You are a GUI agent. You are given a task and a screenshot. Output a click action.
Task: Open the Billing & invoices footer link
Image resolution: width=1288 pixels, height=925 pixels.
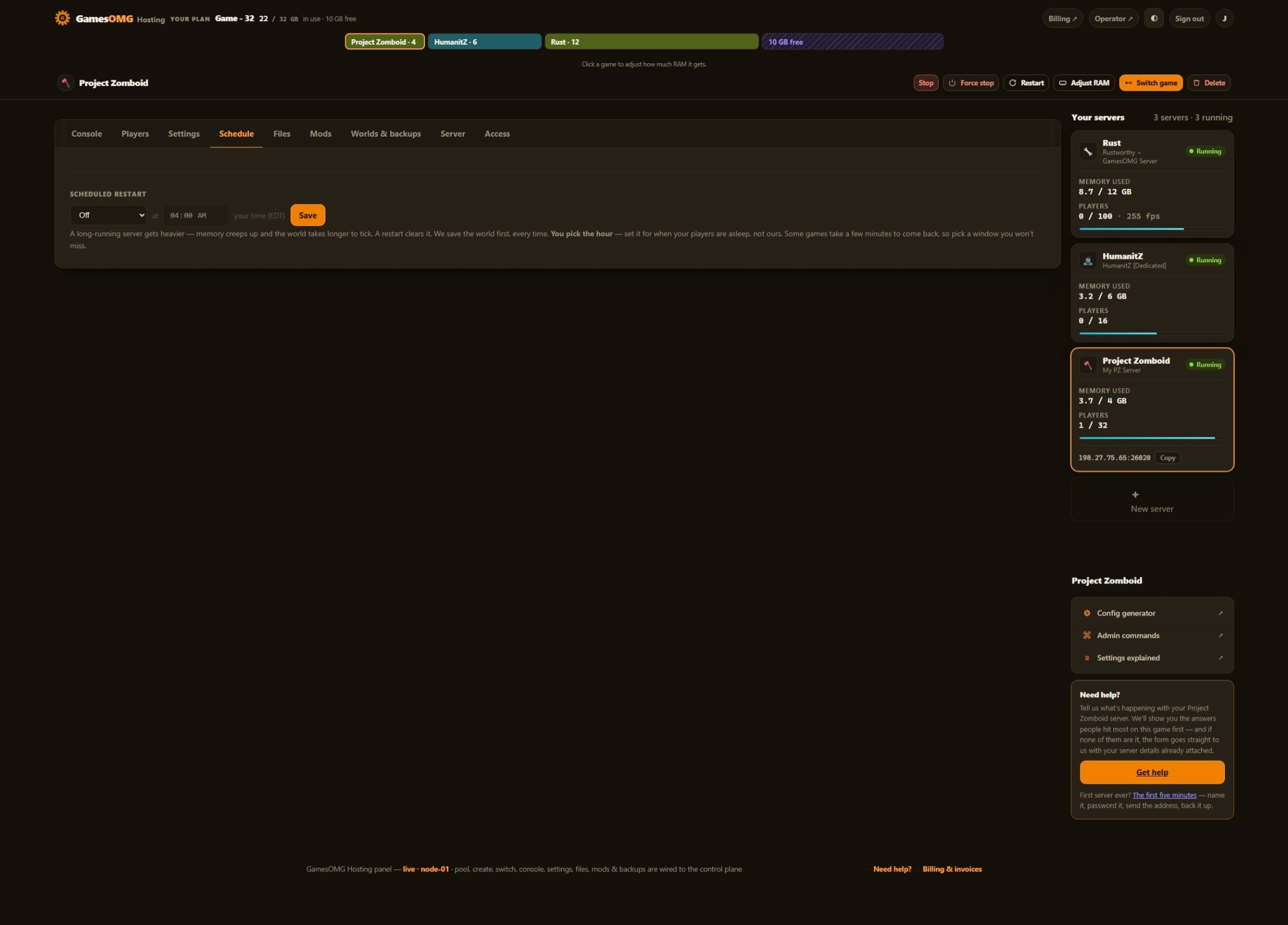tap(952, 869)
